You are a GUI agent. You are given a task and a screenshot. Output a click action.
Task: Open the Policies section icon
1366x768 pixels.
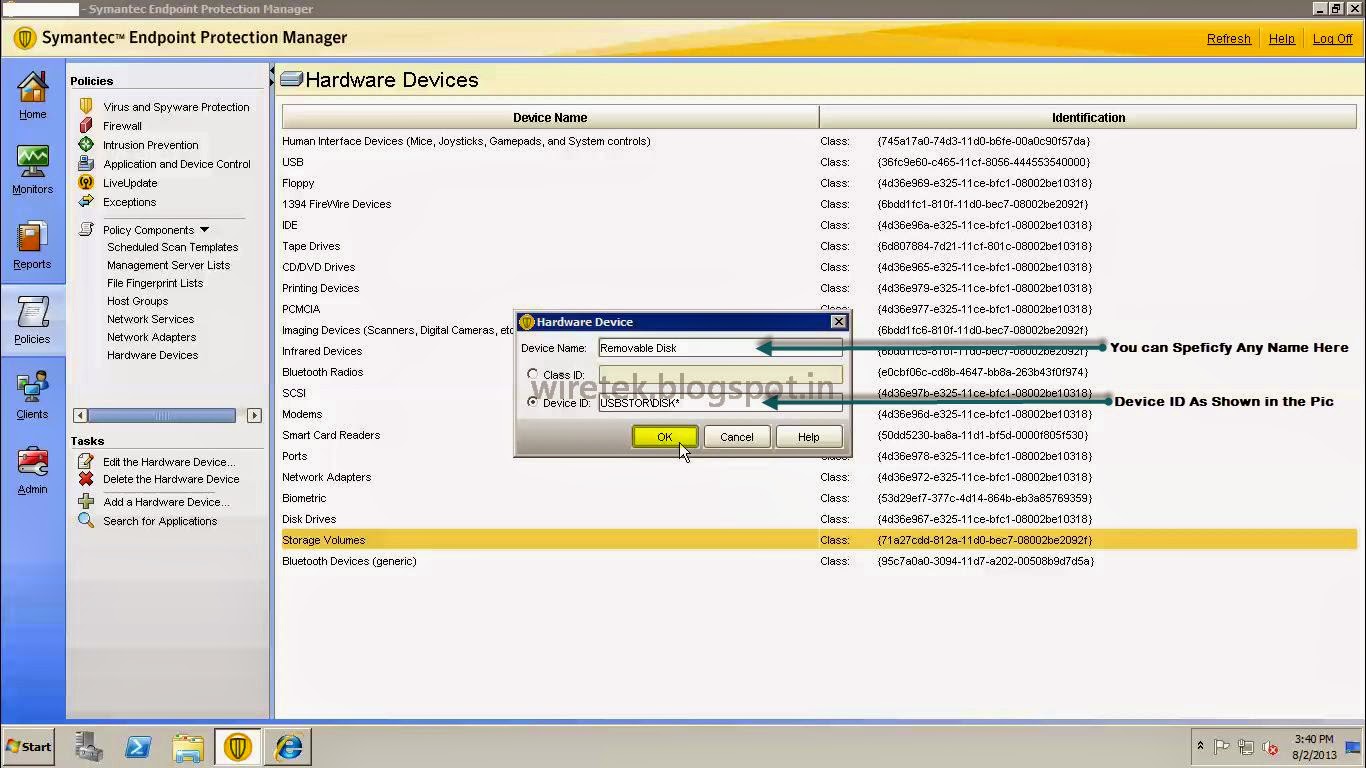pyautogui.click(x=32, y=312)
